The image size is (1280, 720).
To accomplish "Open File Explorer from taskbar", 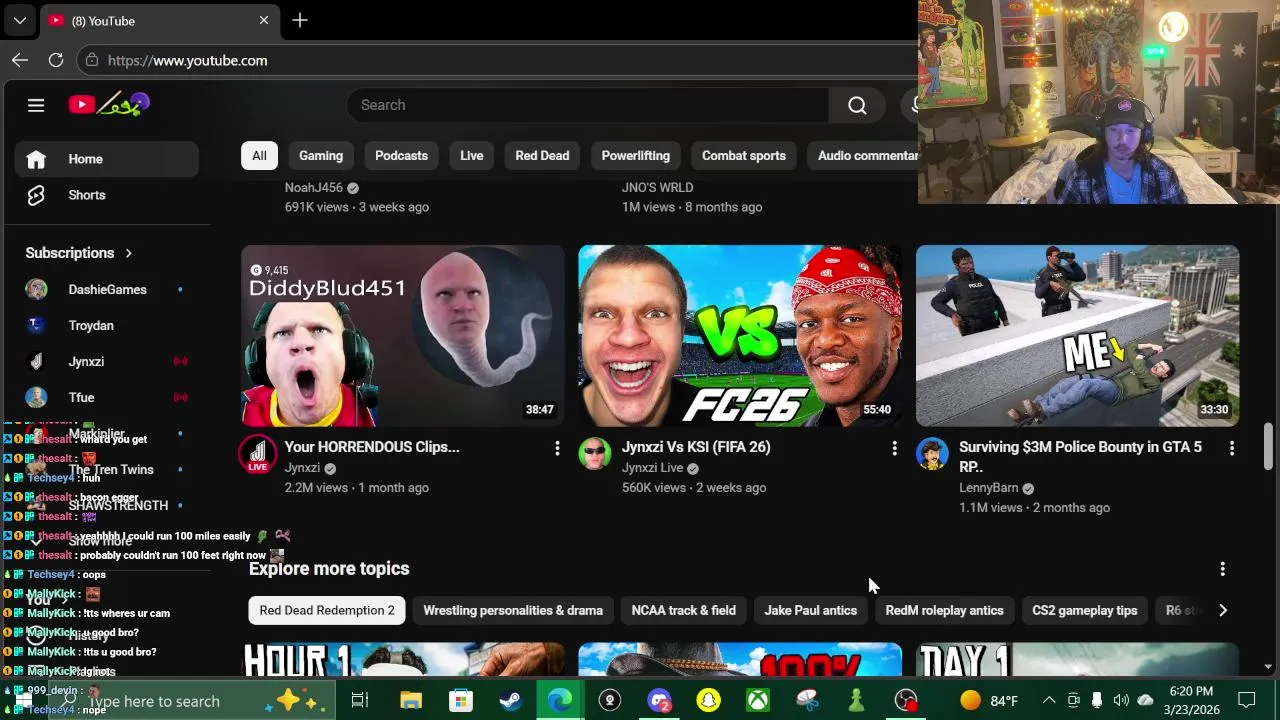I will click(x=411, y=701).
